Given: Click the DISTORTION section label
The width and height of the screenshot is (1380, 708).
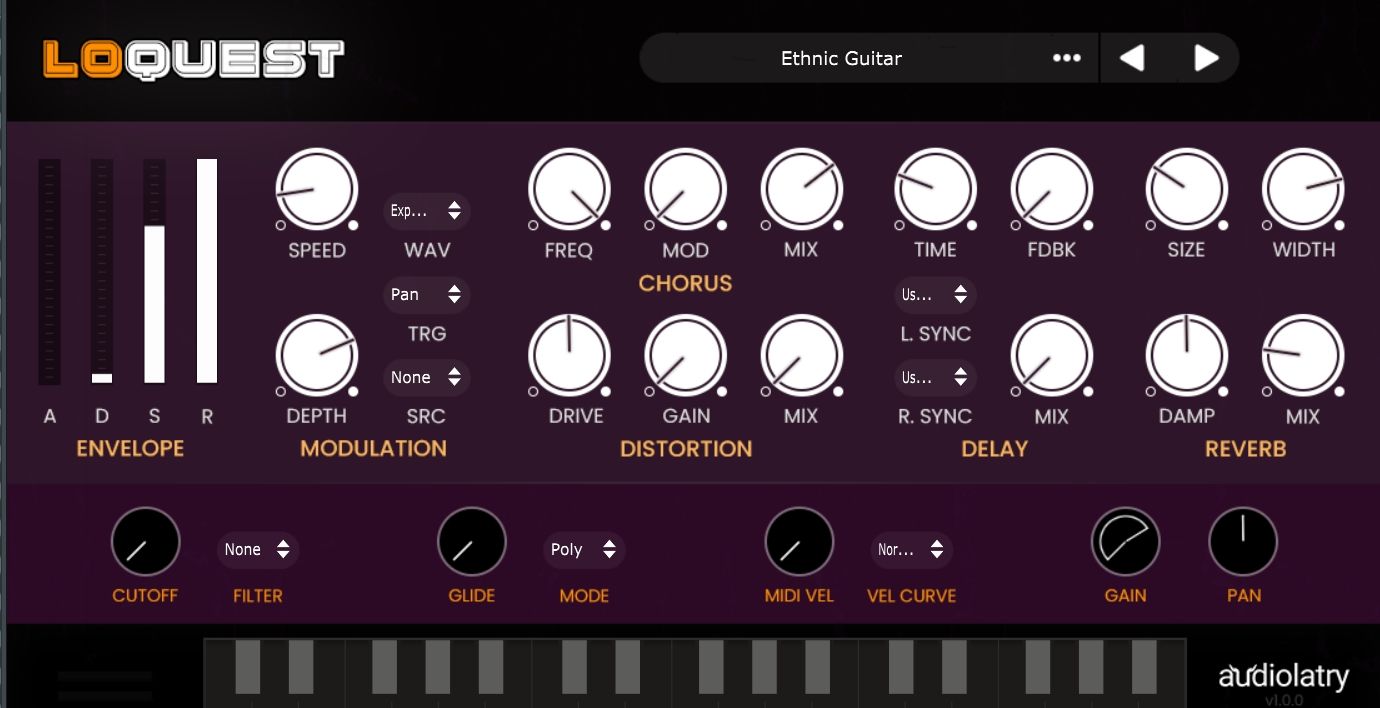Looking at the screenshot, I should pyautogui.click(x=686, y=449).
